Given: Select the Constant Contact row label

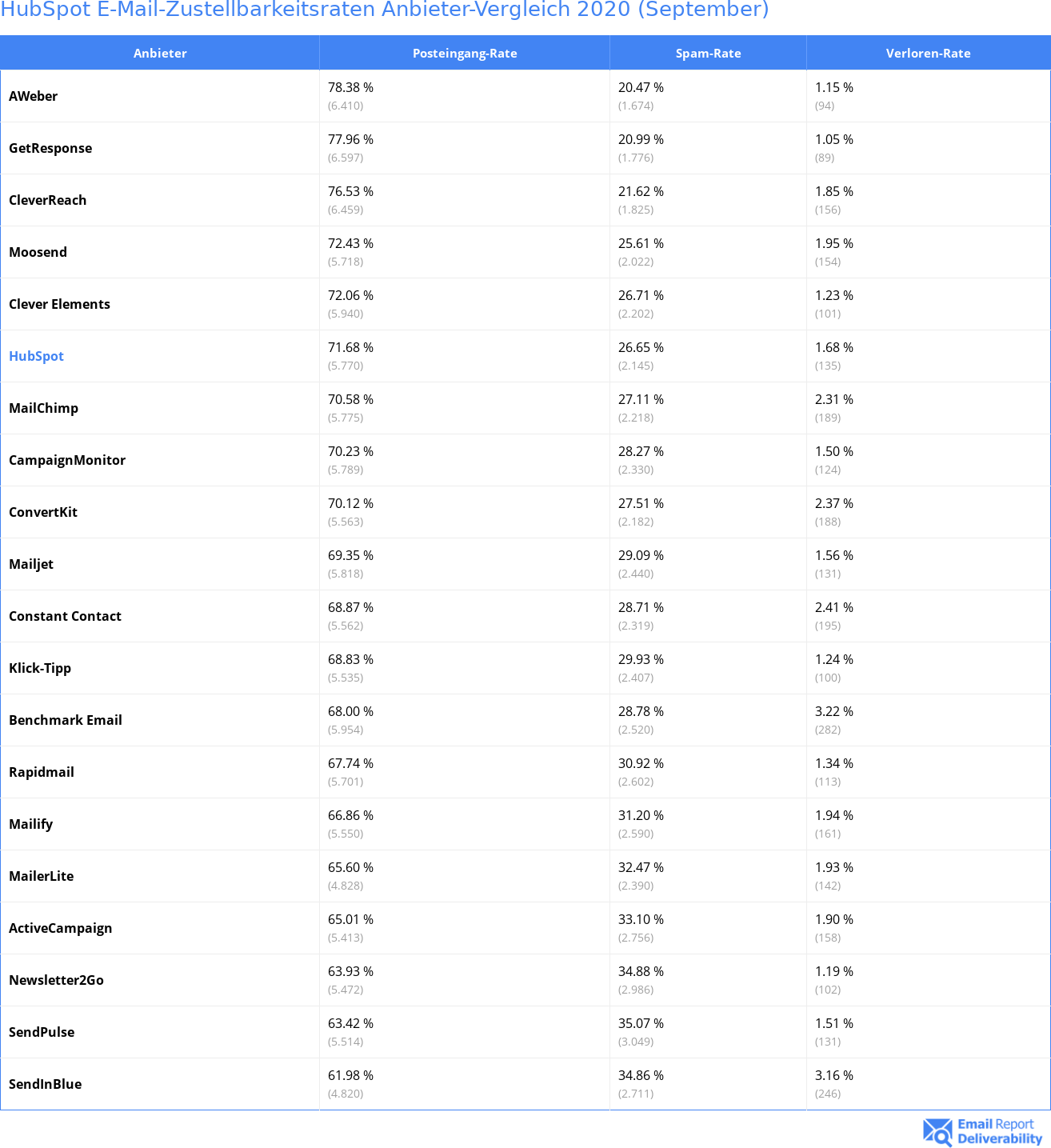Looking at the screenshot, I should tap(65, 616).
